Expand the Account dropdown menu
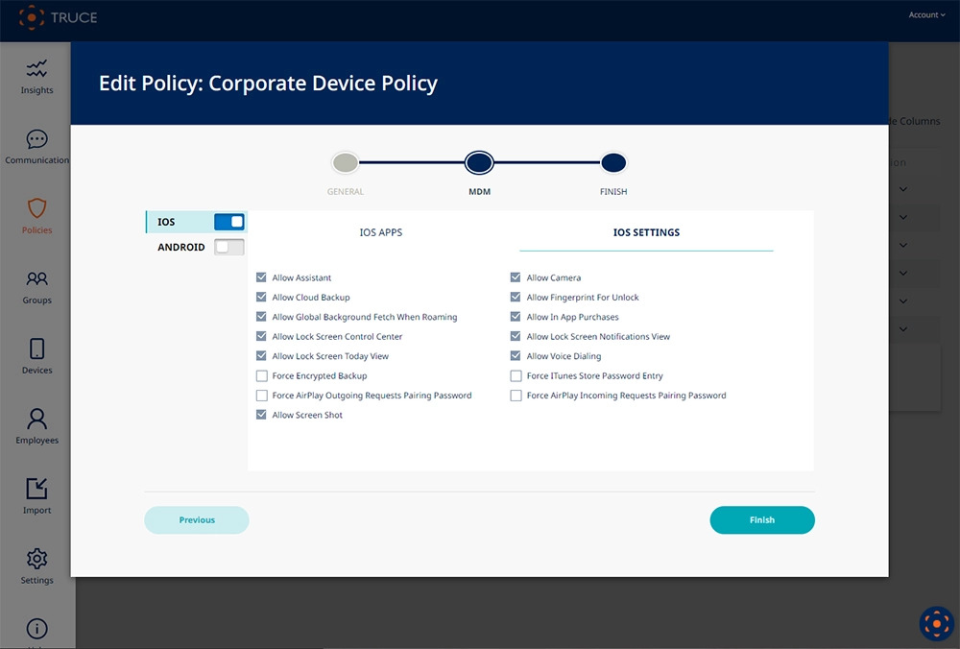The height and width of the screenshot is (649, 960). pos(926,15)
